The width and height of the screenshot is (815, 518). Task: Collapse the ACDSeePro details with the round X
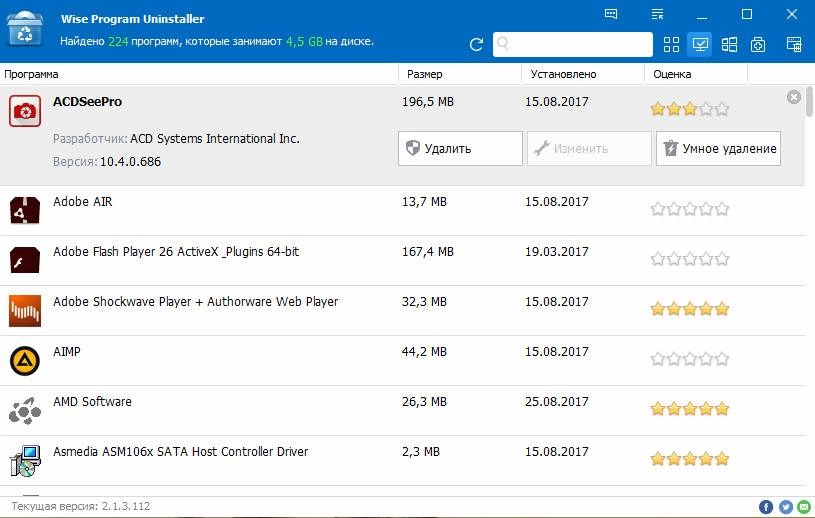[x=794, y=97]
